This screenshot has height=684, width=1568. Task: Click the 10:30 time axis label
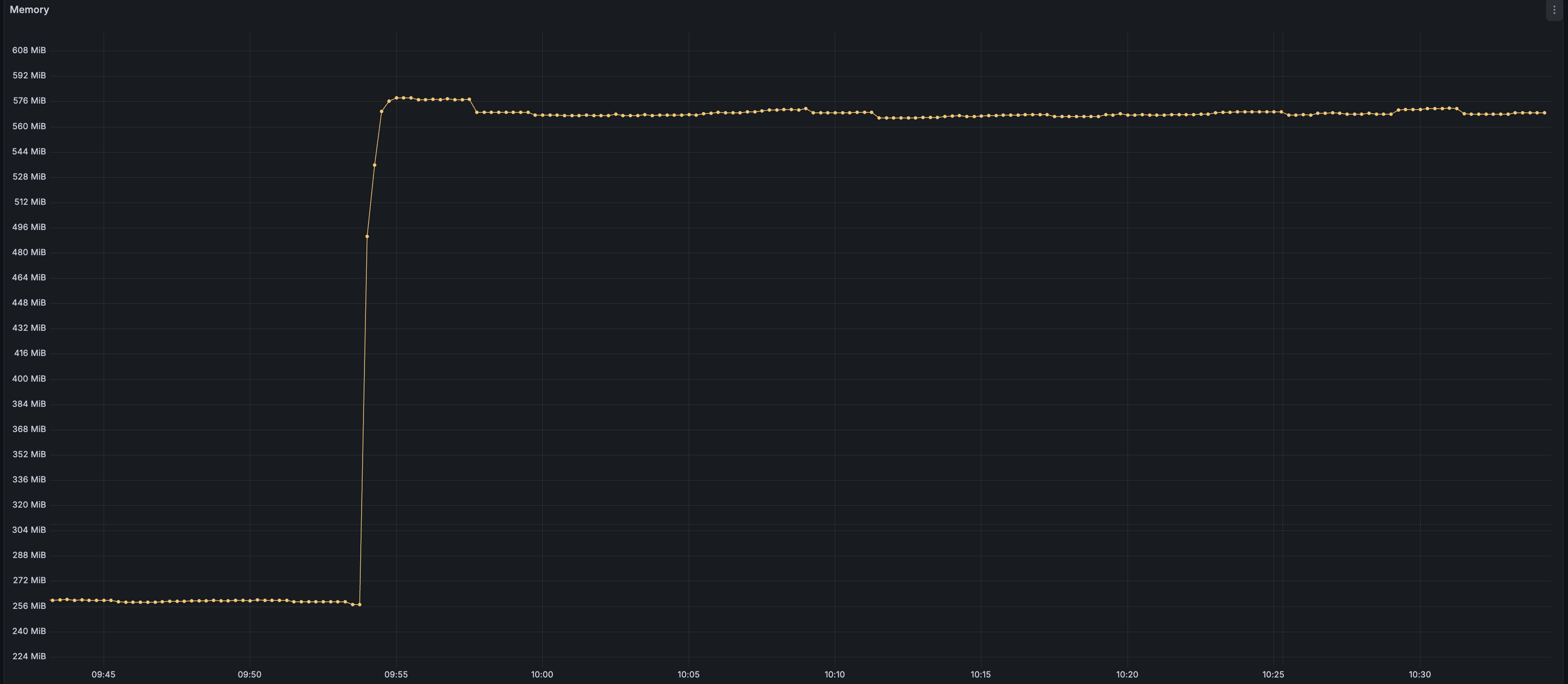[x=1420, y=674]
